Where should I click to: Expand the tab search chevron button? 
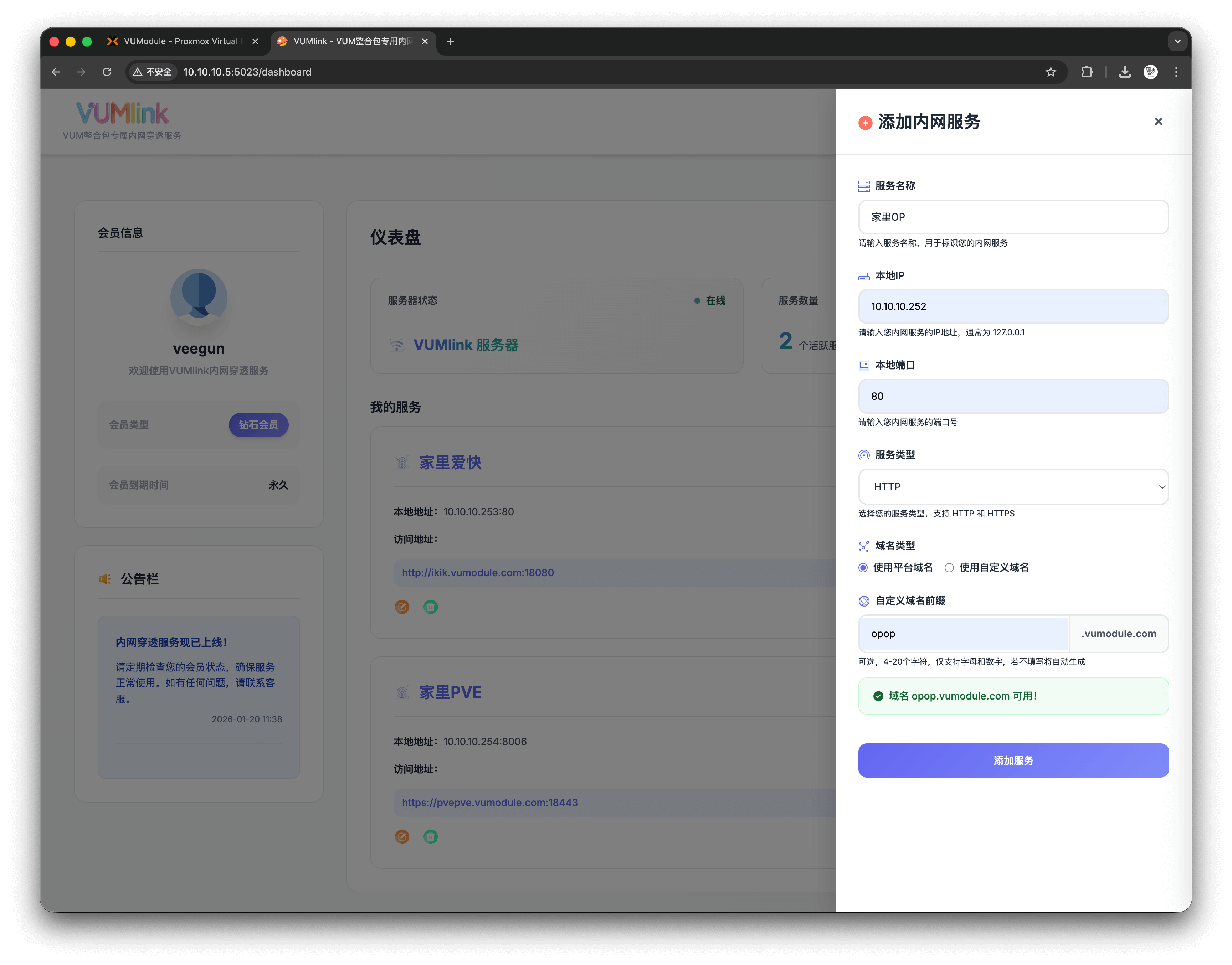1178,41
